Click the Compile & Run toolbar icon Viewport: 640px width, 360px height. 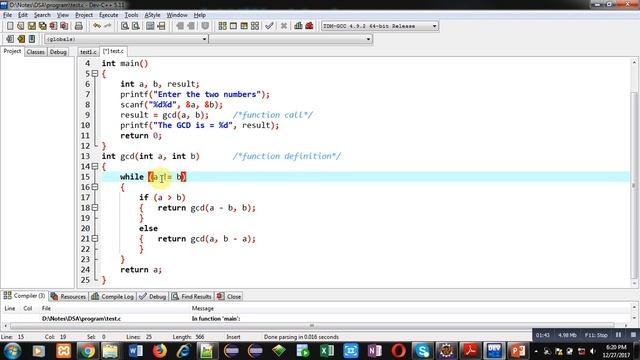pos(244,26)
